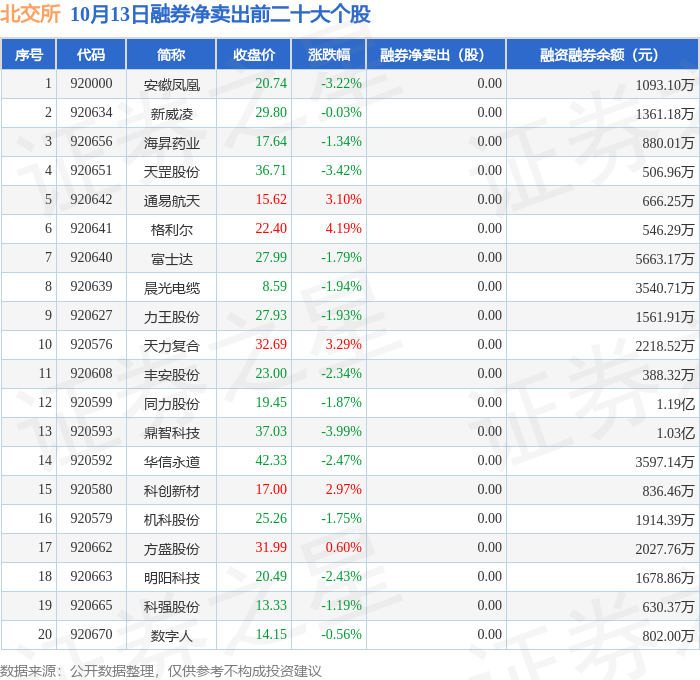This screenshot has height=680, width=700.
Task: Select stock name 同力股份
Action: pyautogui.click(x=171, y=404)
